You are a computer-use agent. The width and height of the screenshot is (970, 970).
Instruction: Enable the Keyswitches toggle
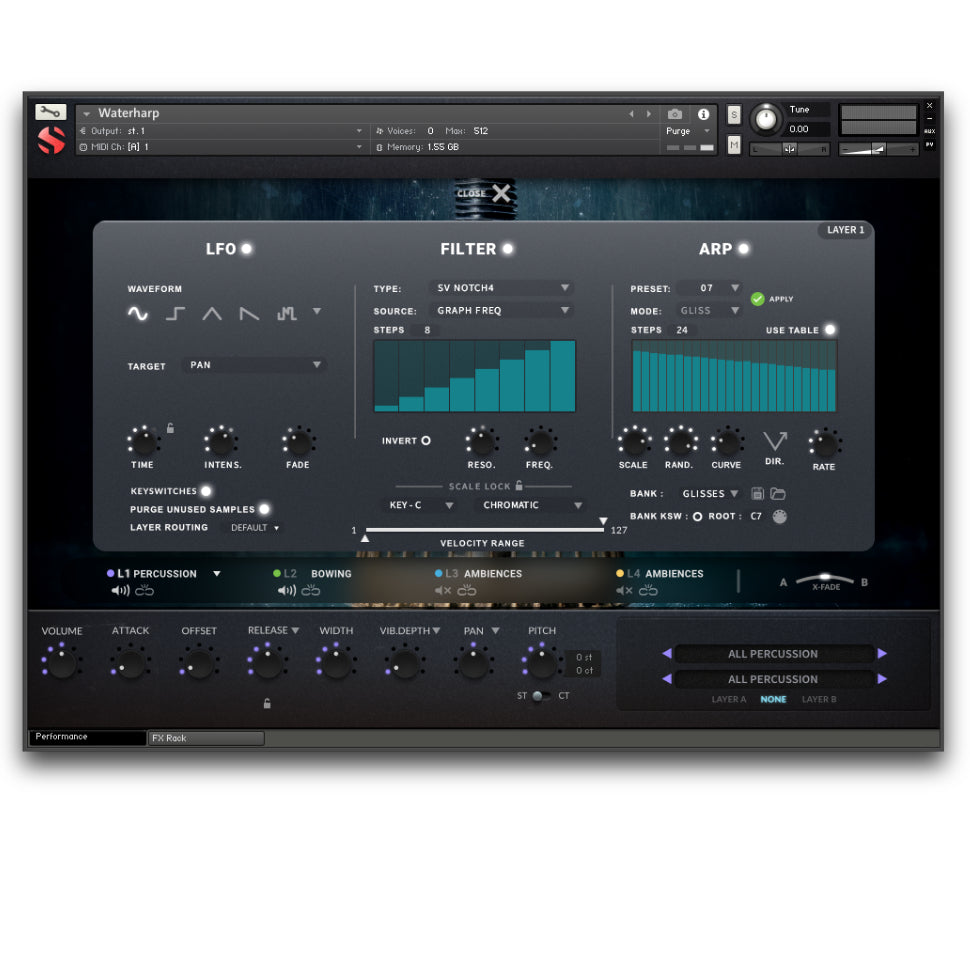(206, 491)
